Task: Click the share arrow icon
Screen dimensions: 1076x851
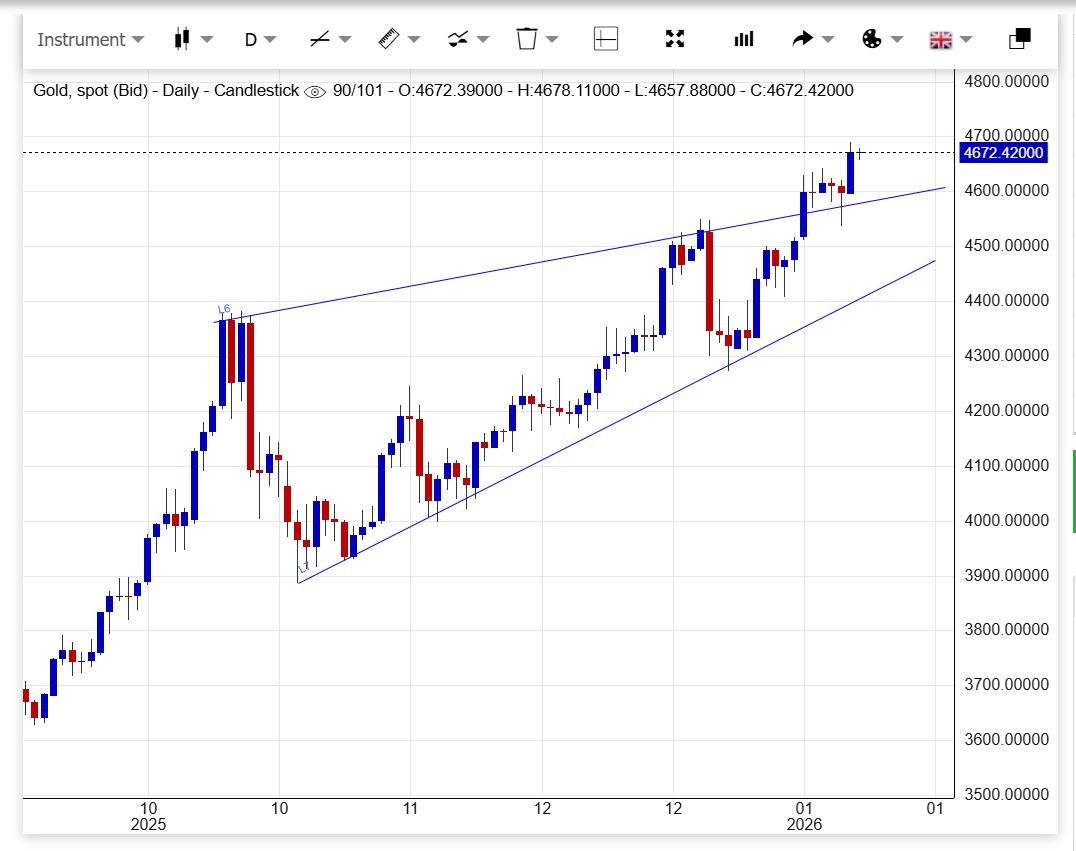Action: [x=802, y=39]
